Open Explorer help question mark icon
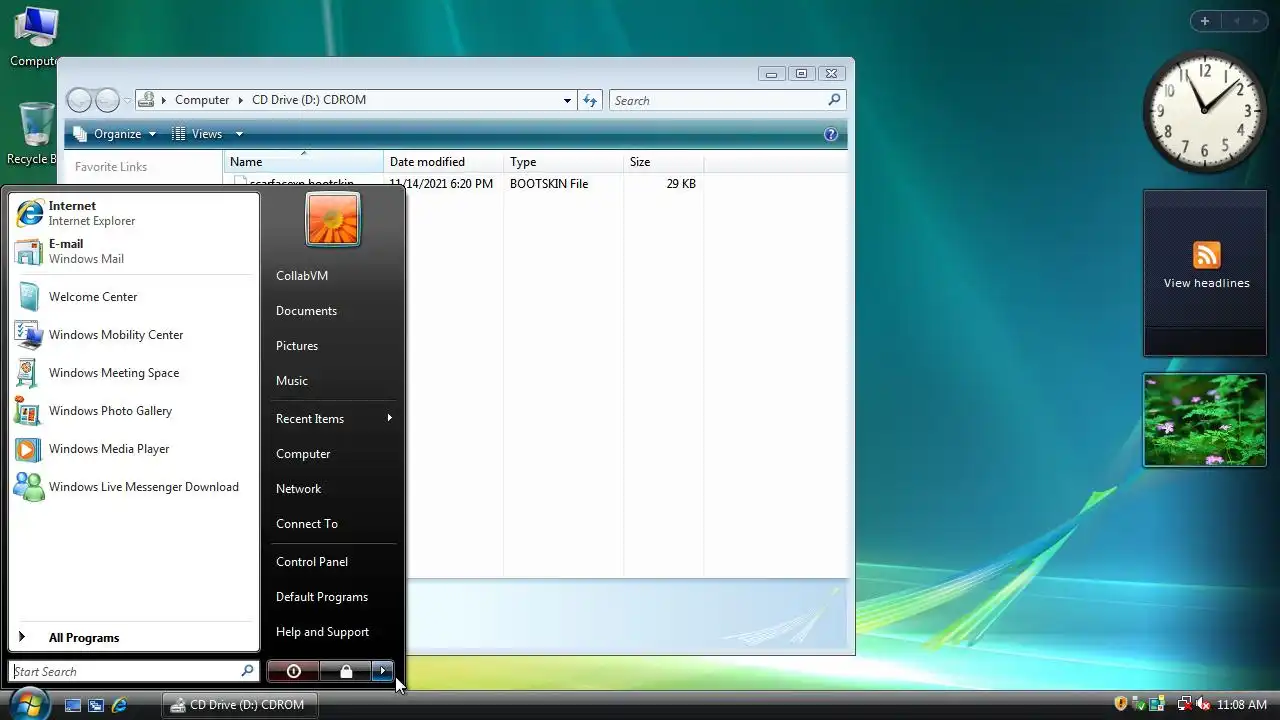 click(831, 134)
